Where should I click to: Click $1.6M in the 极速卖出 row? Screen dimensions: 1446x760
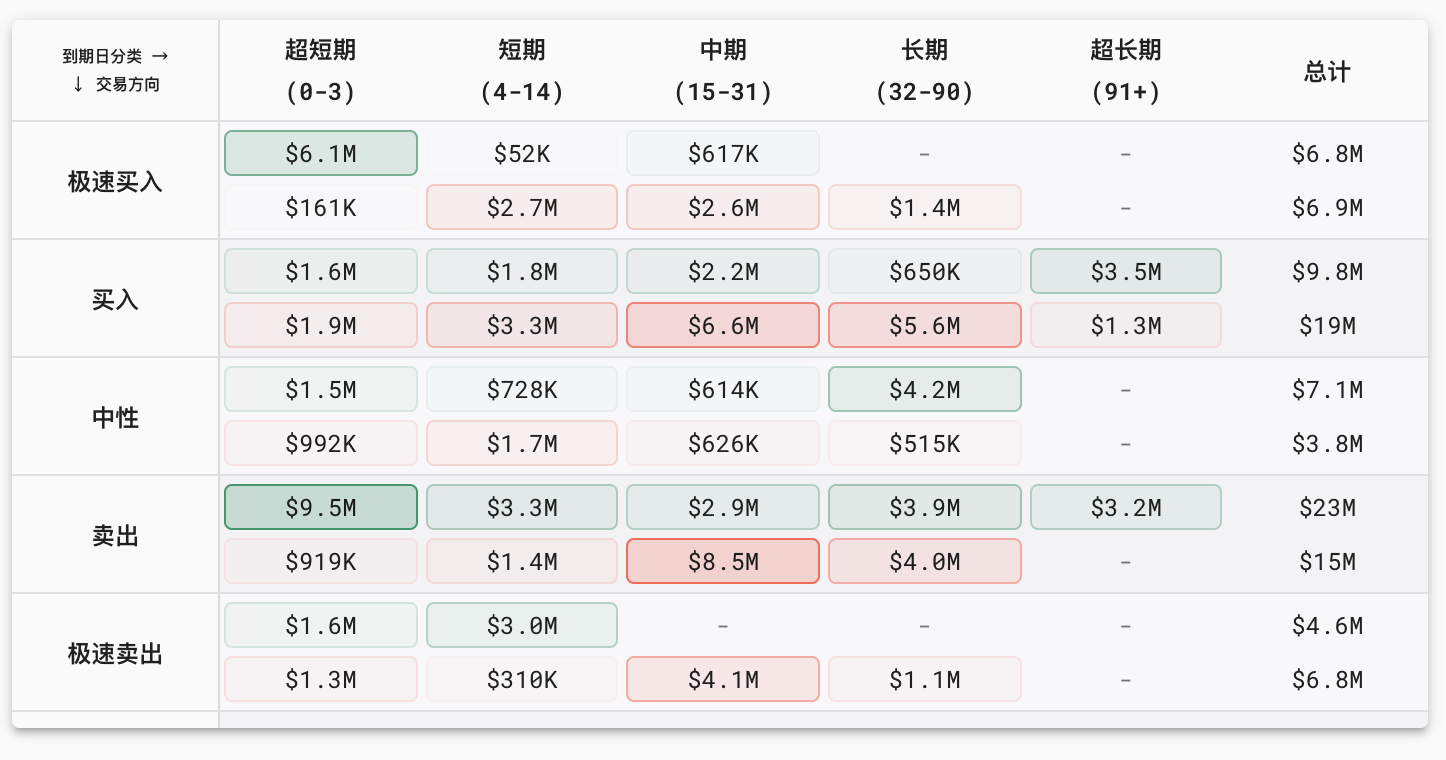click(x=321, y=625)
